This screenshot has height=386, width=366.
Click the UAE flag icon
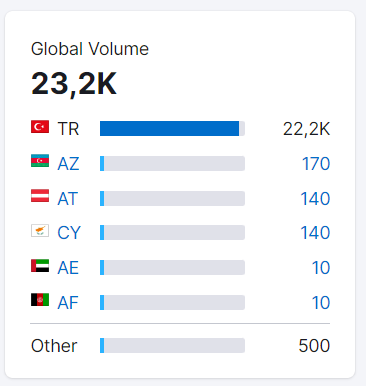pos(40,265)
